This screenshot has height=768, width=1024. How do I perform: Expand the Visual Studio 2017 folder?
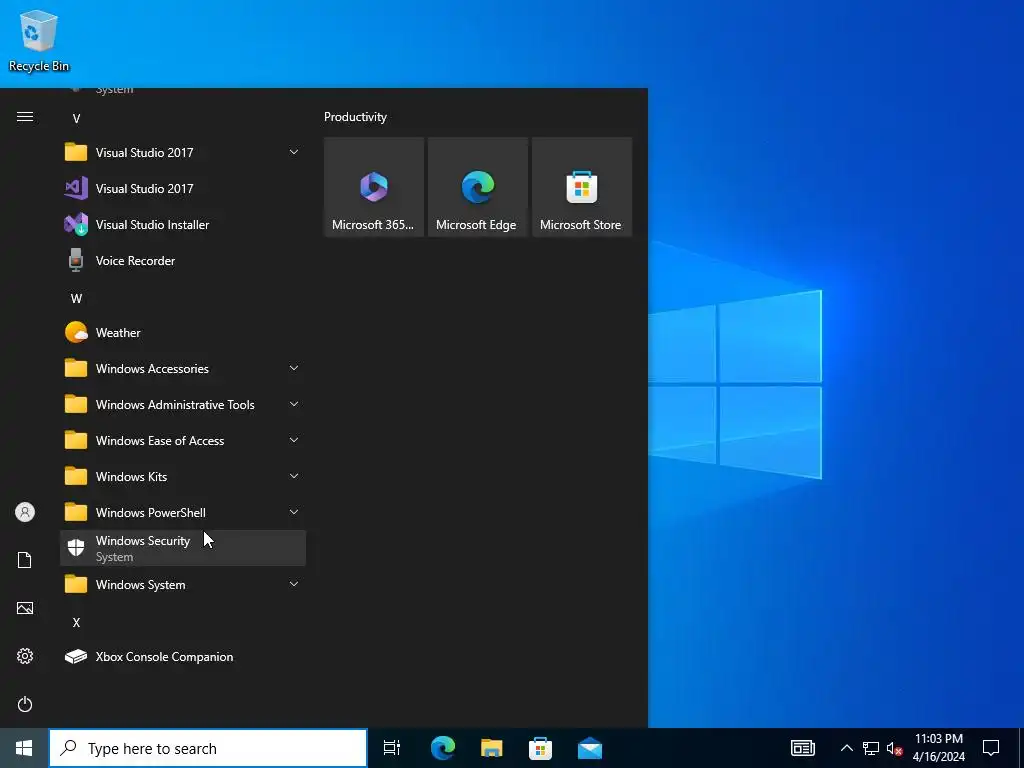pyautogui.click(x=182, y=153)
